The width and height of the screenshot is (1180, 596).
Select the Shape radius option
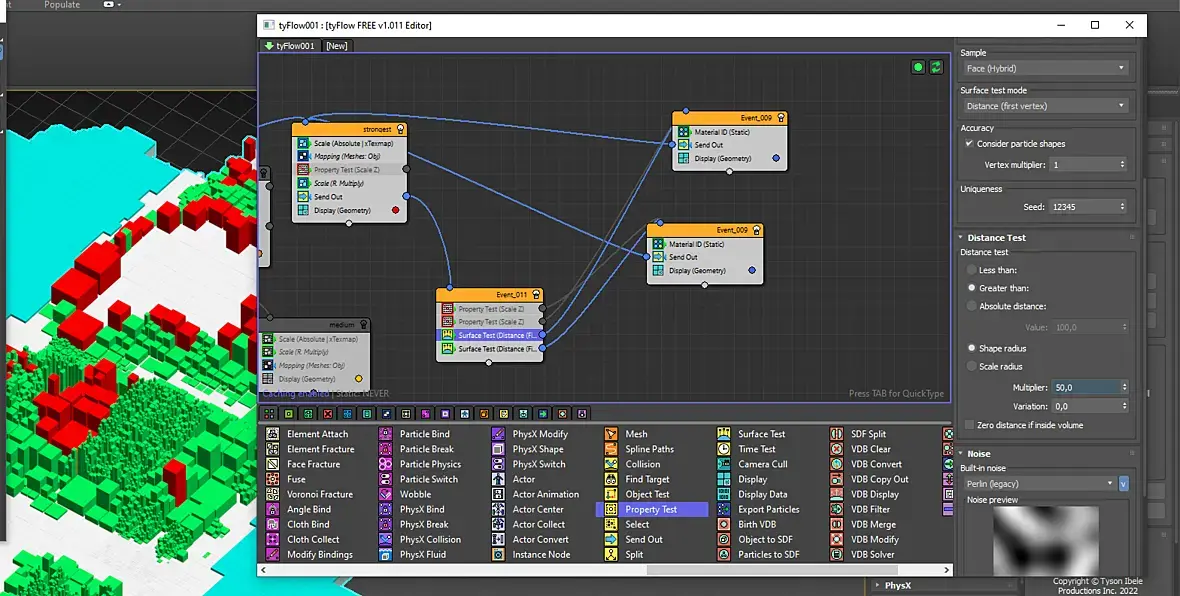pyautogui.click(x=972, y=348)
